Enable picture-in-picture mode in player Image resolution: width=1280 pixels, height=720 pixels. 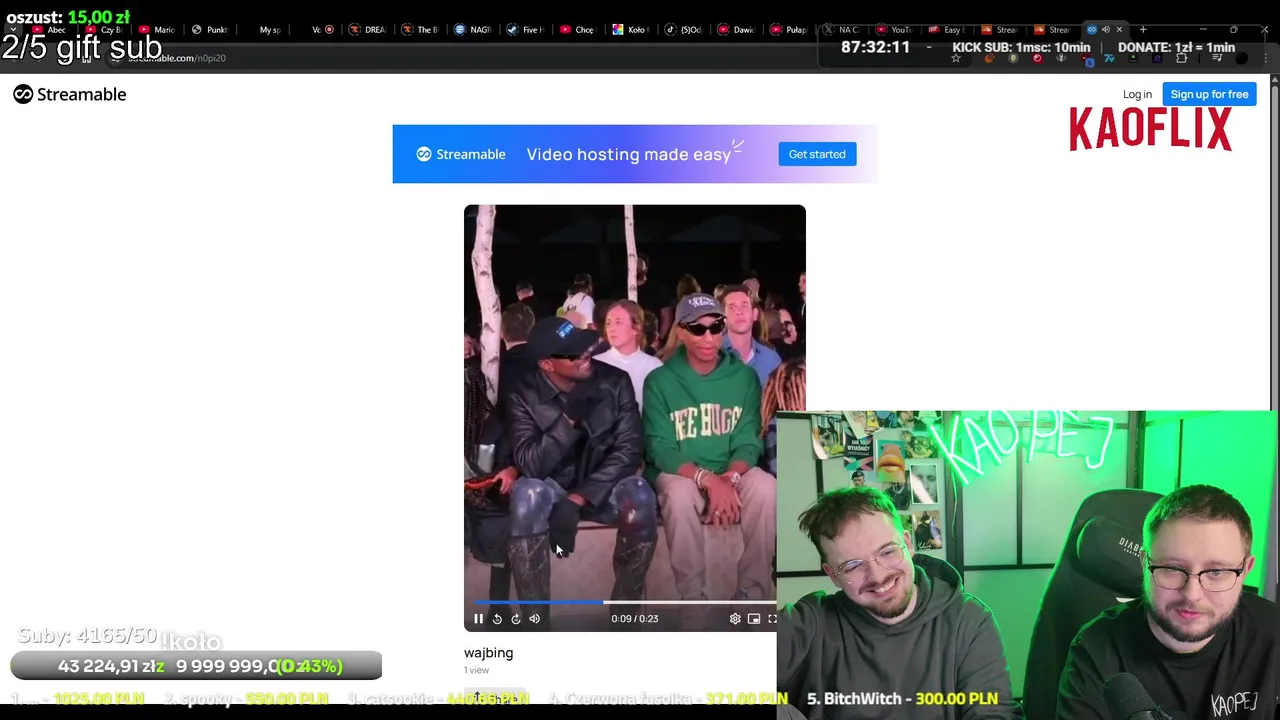click(x=754, y=619)
